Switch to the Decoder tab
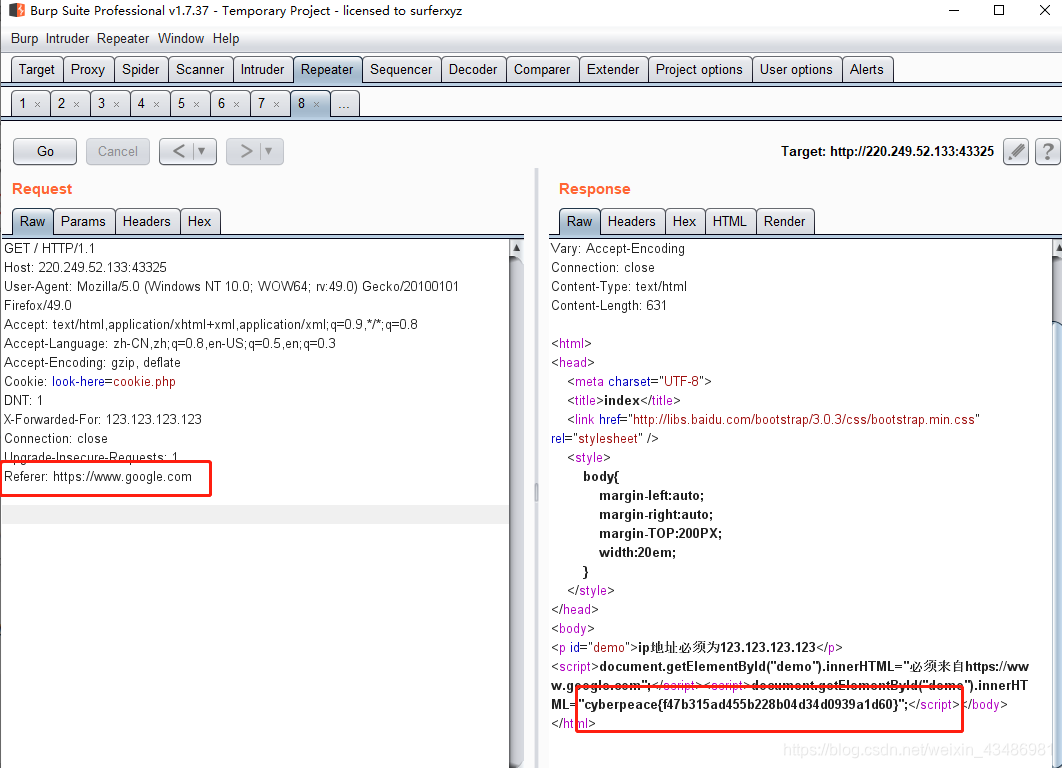 (473, 70)
